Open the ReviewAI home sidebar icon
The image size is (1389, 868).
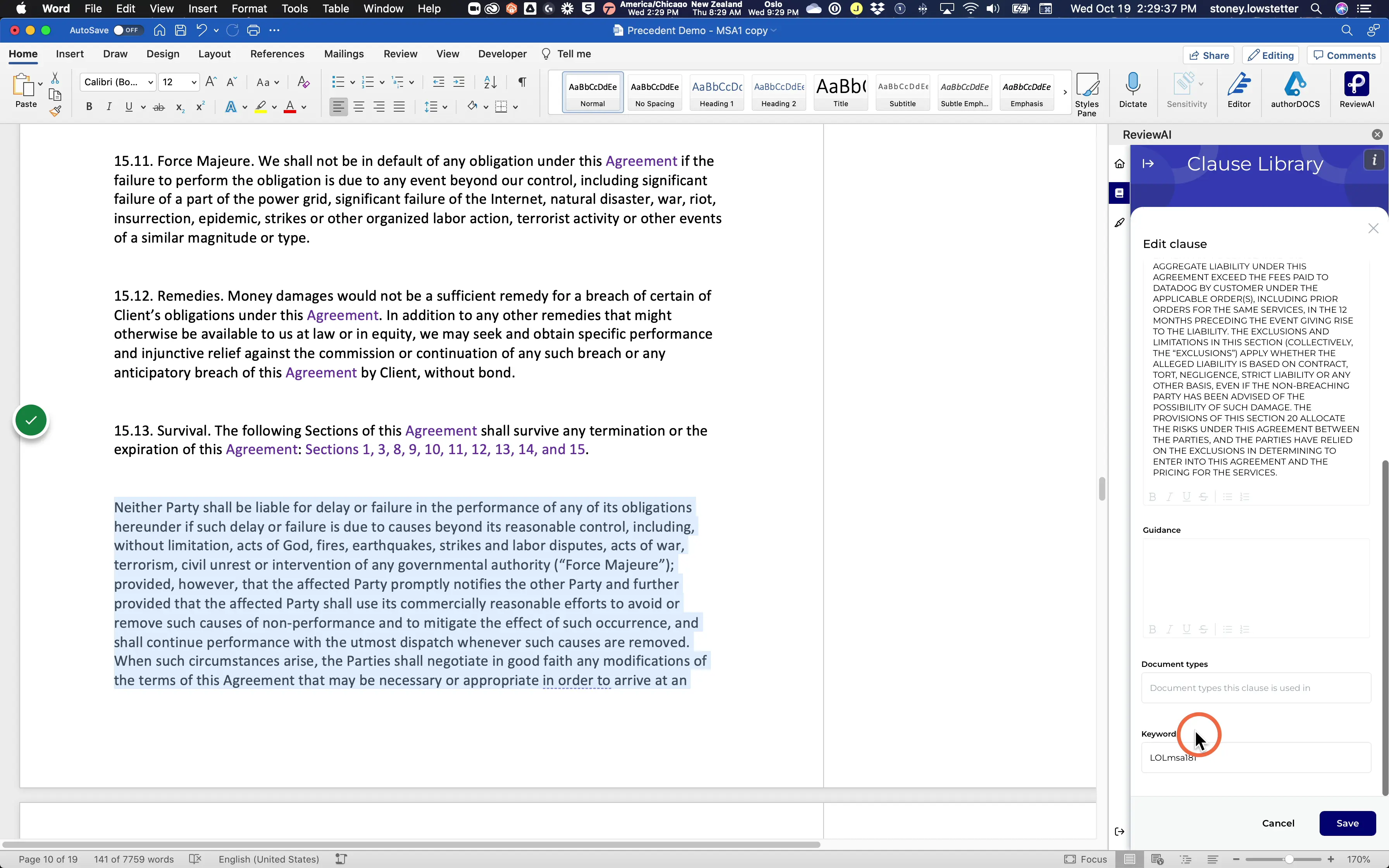[x=1119, y=164]
